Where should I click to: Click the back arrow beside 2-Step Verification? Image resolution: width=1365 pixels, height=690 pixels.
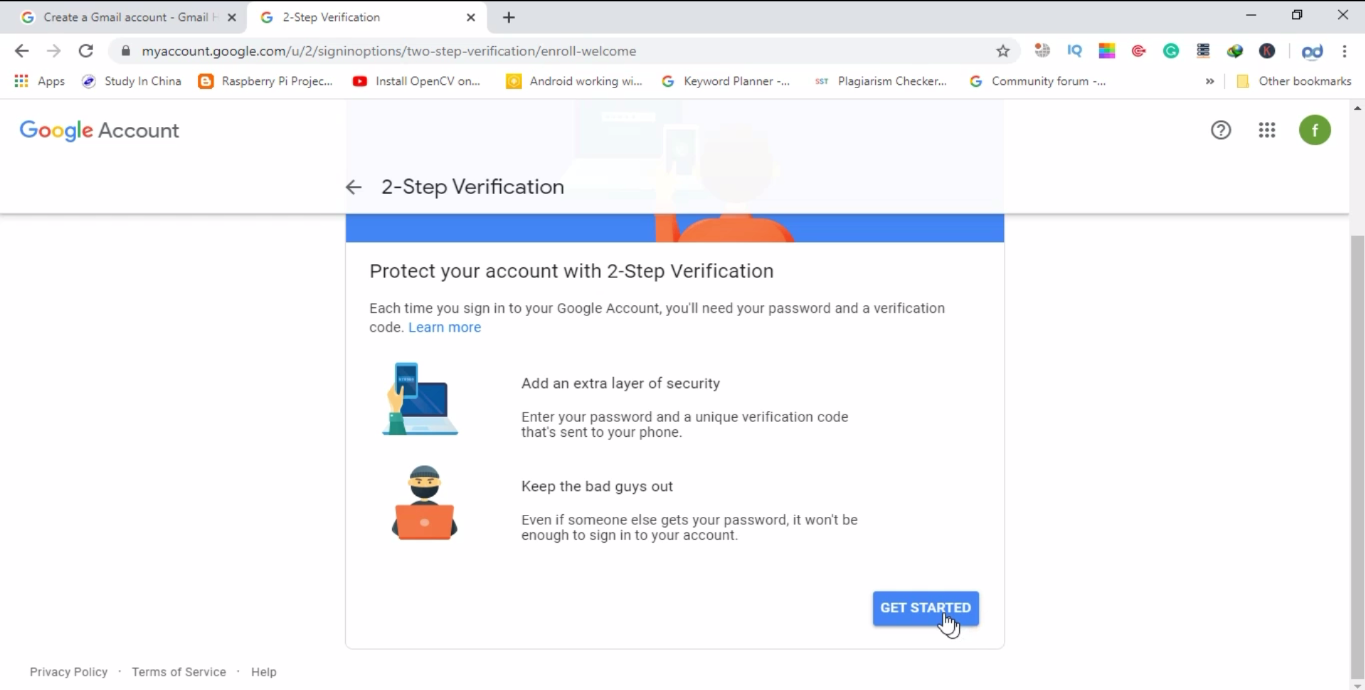[353, 187]
